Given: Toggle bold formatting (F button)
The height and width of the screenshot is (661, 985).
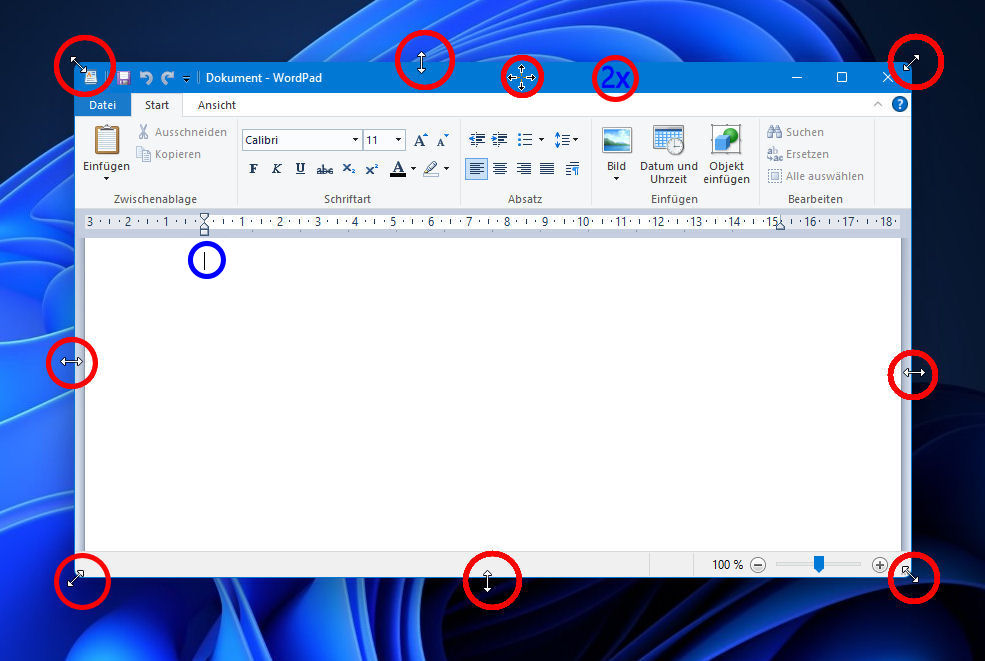Looking at the screenshot, I should pyautogui.click(x=253, y=169).
